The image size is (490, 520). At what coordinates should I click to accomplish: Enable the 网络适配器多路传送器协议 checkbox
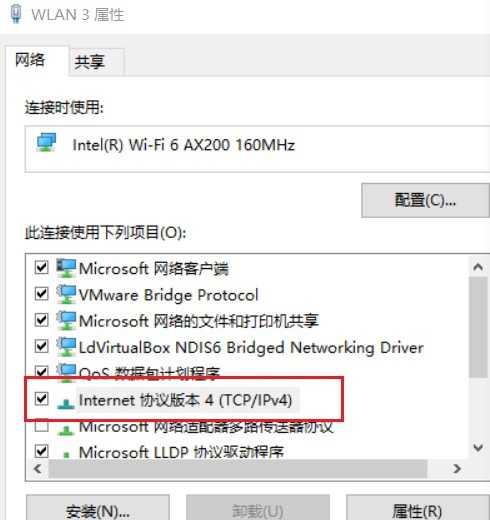pos(42,427)
